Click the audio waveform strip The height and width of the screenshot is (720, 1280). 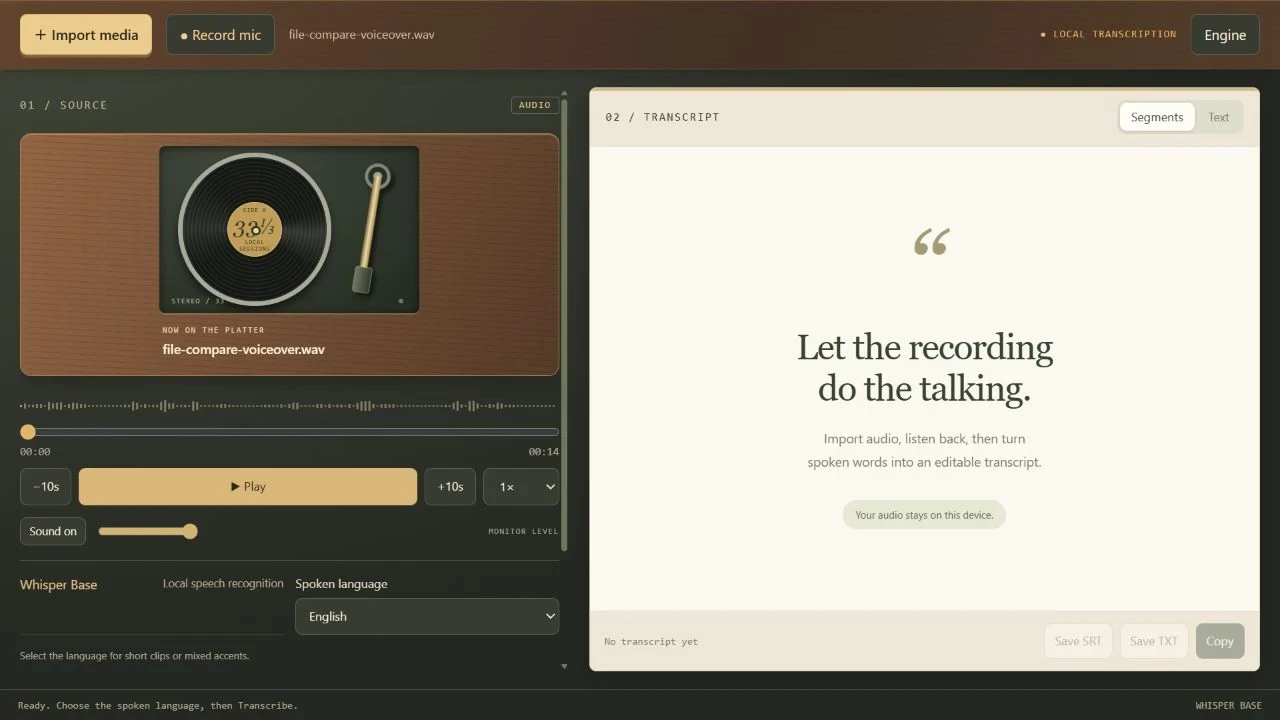289,406
